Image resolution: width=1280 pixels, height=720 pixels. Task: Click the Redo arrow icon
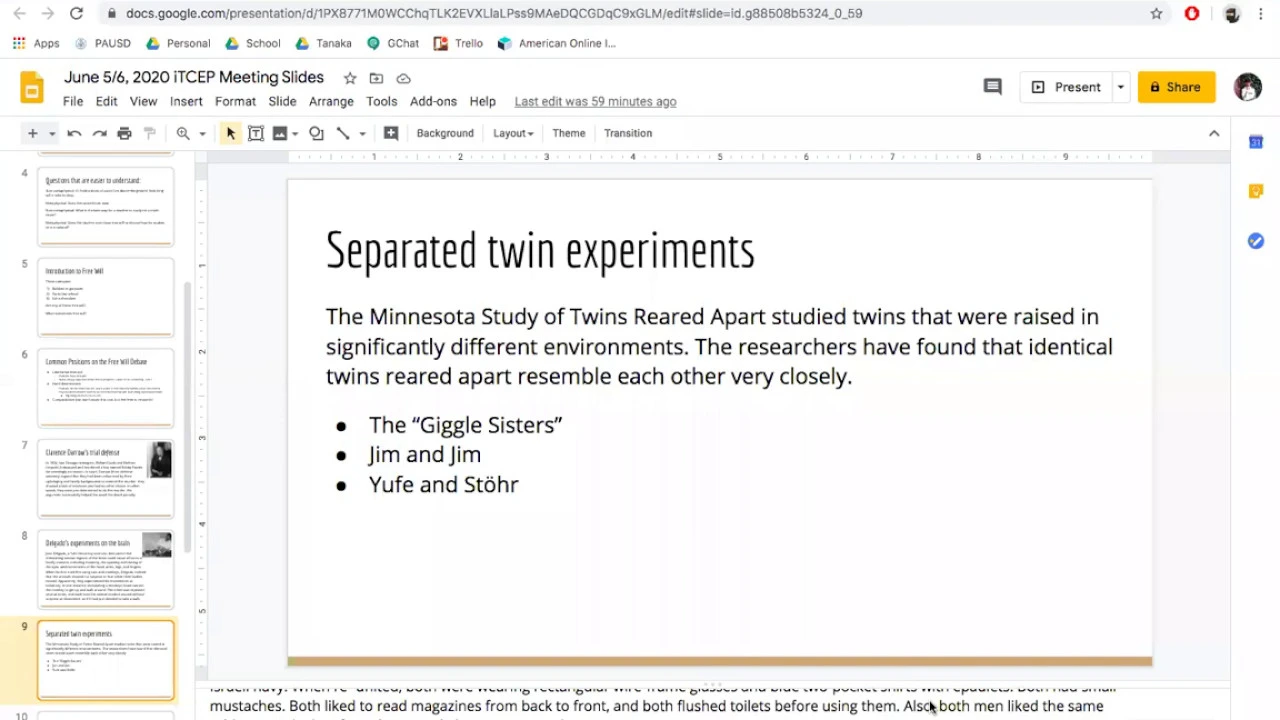[x=99, y=133]
